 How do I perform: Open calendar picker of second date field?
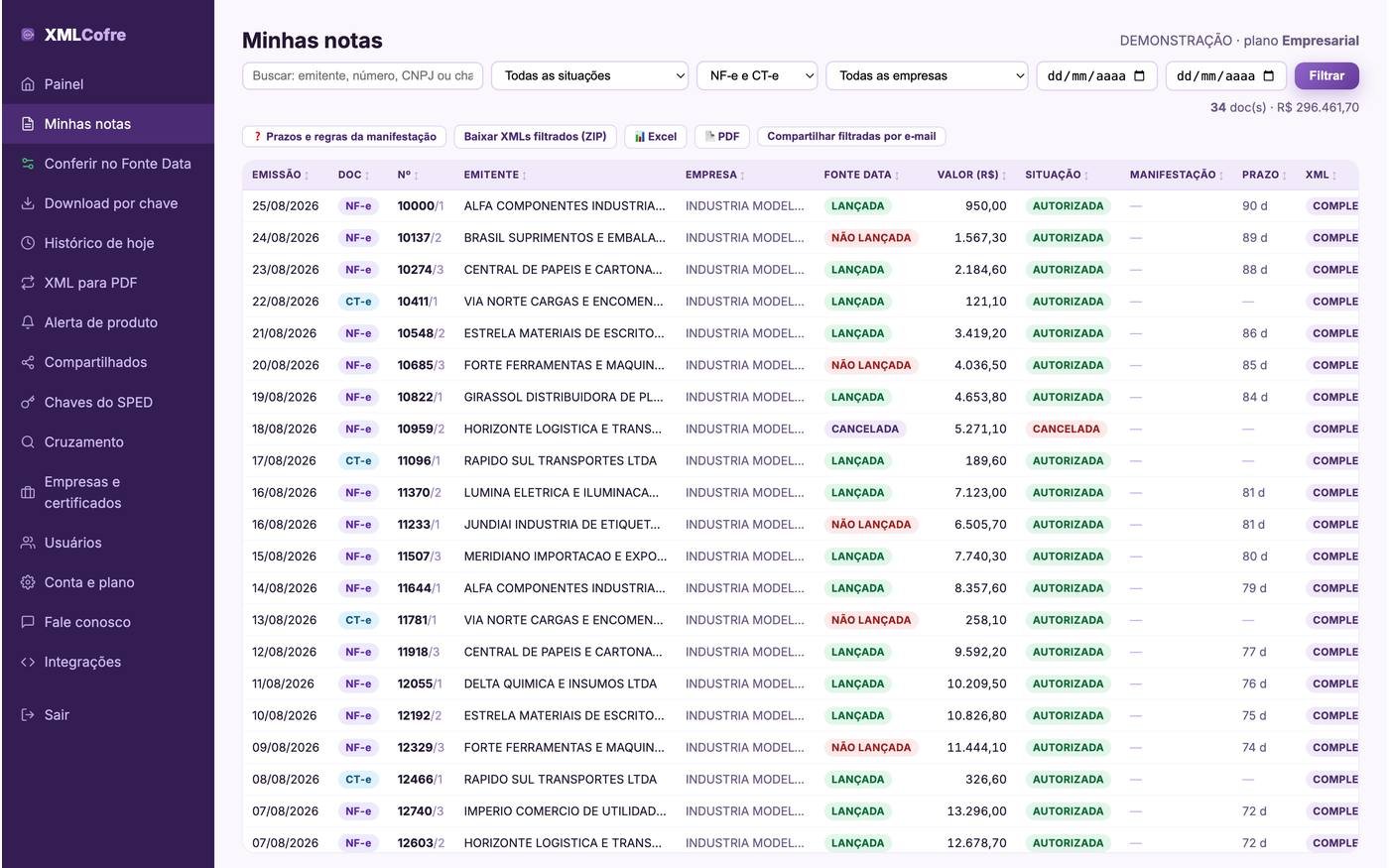(1268, 76)
